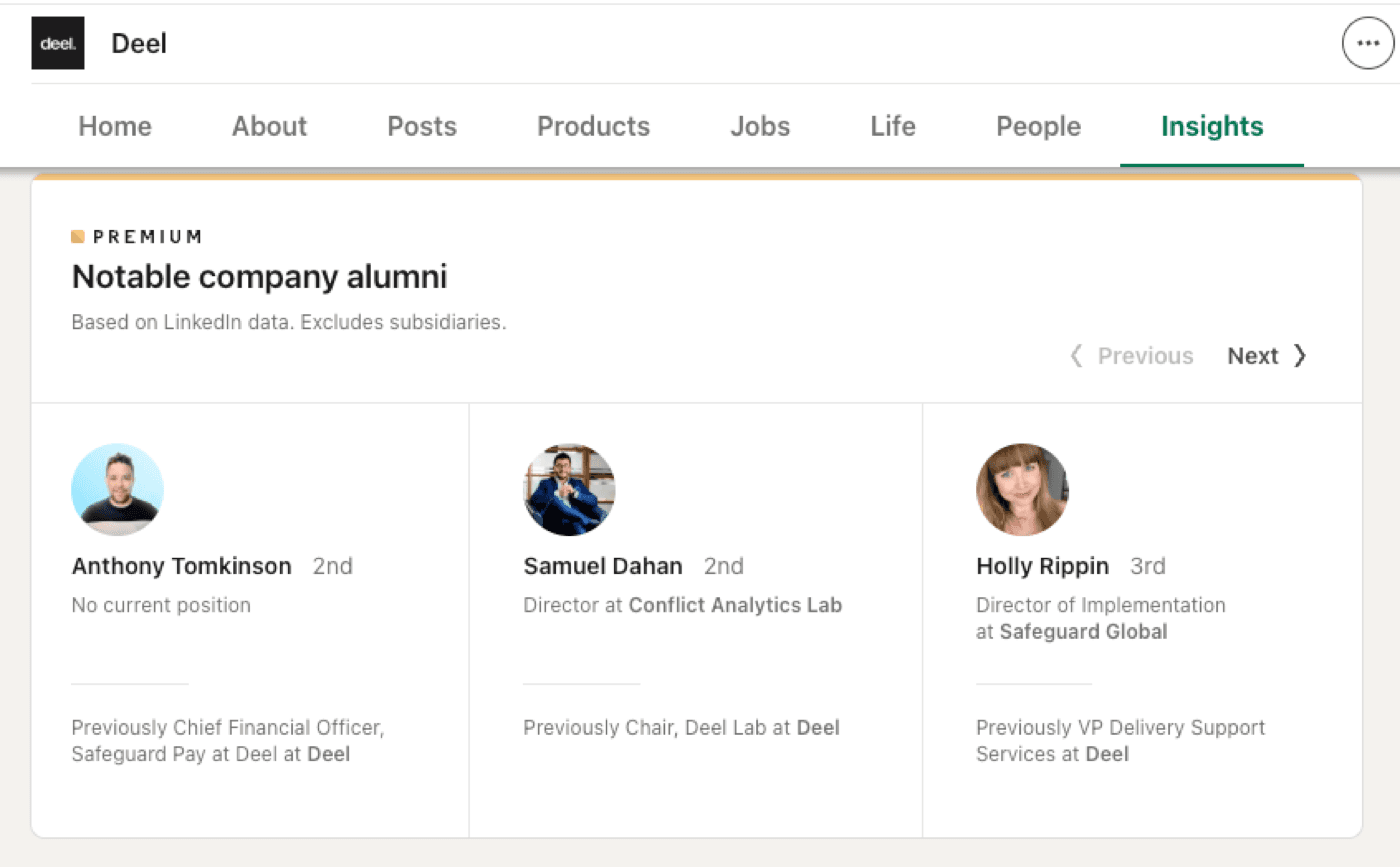The width and height of the screenshot is (1400, 867).
Task: Click 'No current position' text
Action: (x=161, y=605)
